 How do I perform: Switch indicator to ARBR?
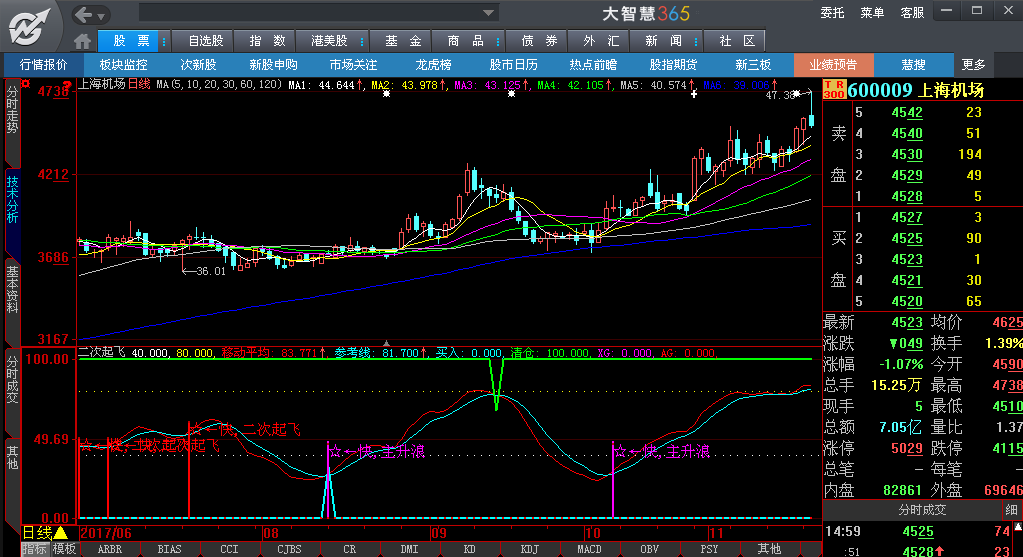pyautogui.click(x=109, y=549)
